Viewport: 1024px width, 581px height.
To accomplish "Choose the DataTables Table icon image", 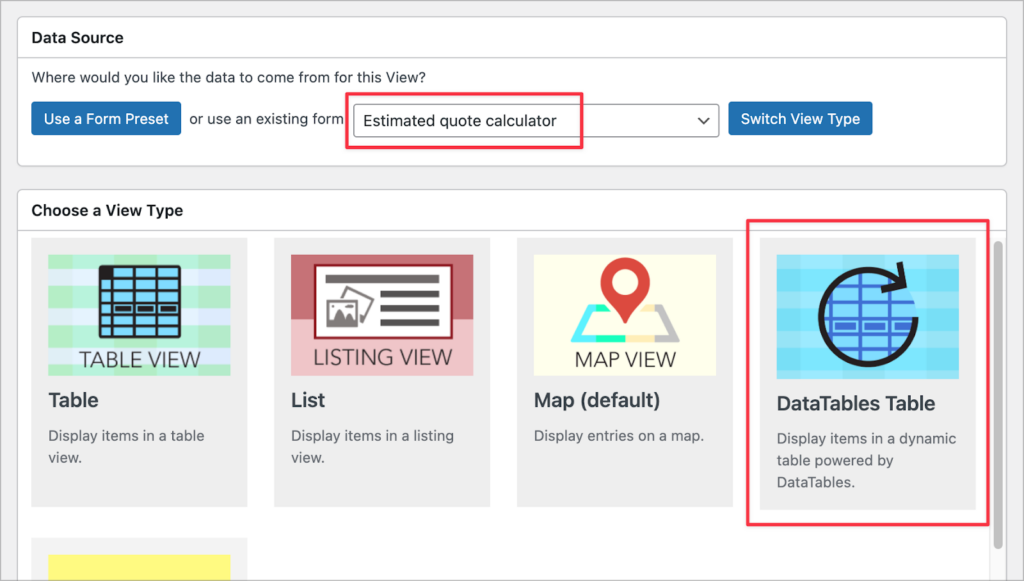I will click(867, 317).
